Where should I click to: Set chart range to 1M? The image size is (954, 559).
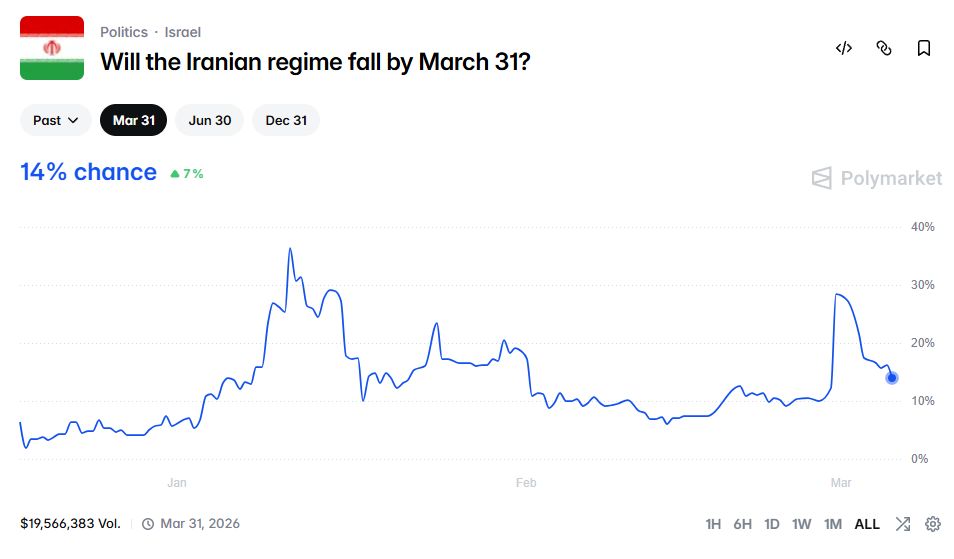pos(833,524)
